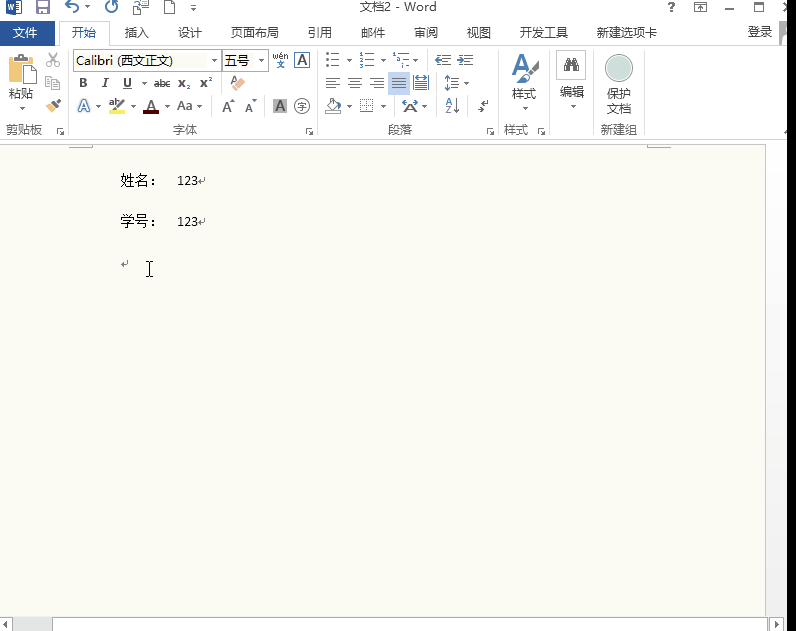Open the 五号 font size dropdown
The image size is (796, 631).
pyautogui.click(x=262, y=61)
